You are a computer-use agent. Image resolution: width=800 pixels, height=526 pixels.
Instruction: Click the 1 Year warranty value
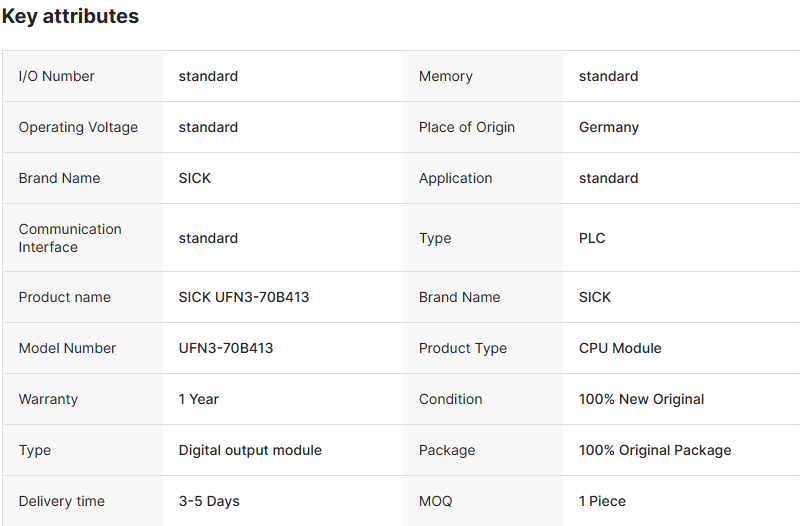pos(199,399)
